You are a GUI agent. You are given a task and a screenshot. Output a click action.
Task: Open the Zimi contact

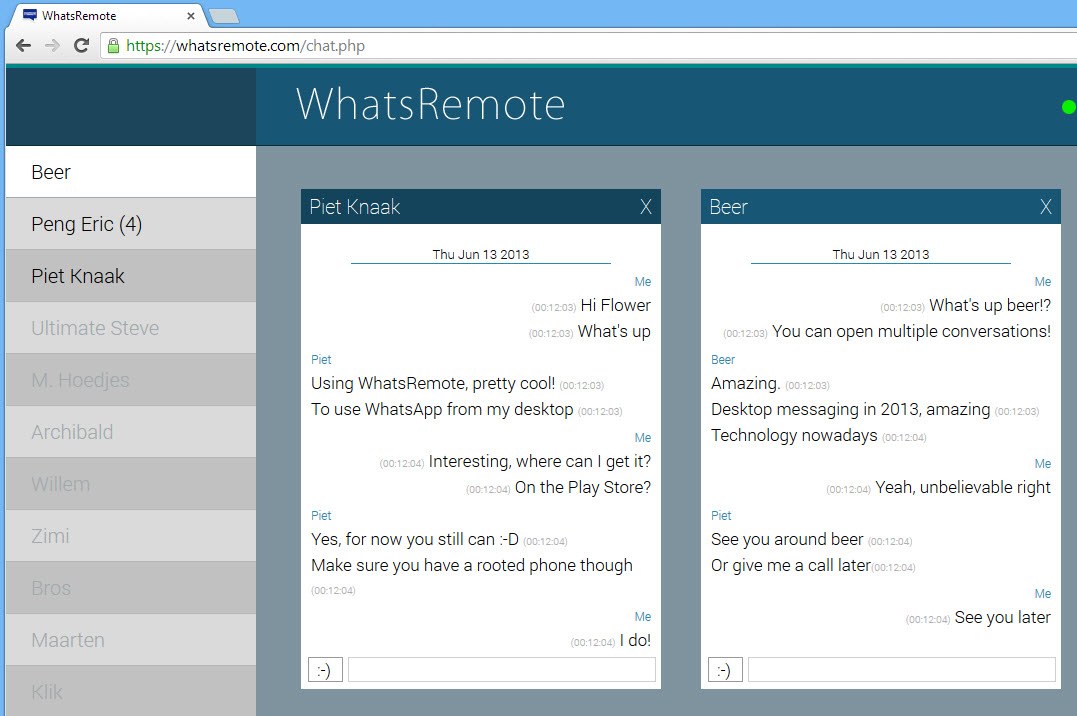[131, 536]
